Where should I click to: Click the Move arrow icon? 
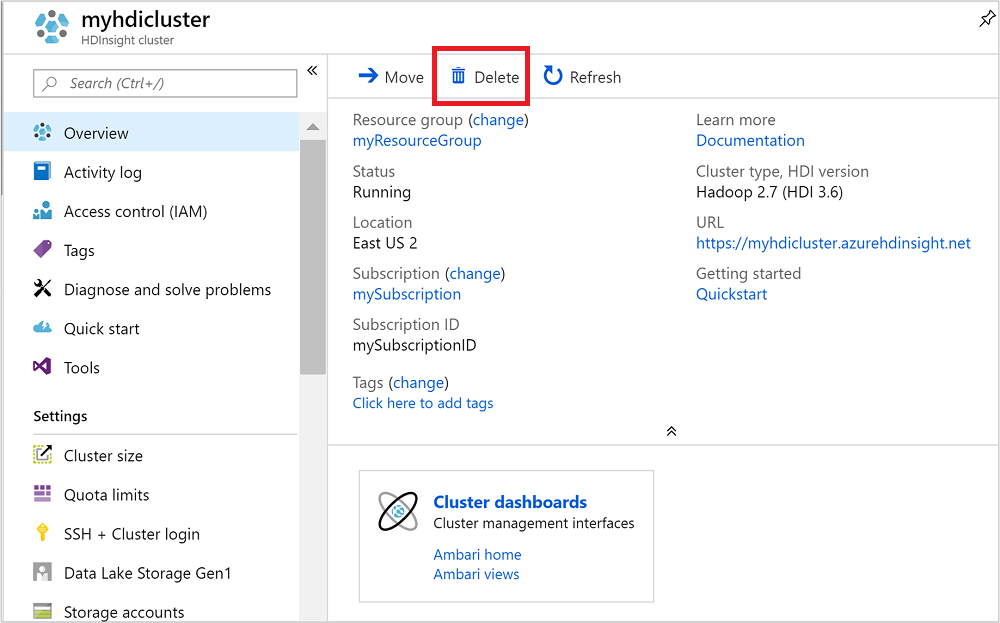(368, 76)
